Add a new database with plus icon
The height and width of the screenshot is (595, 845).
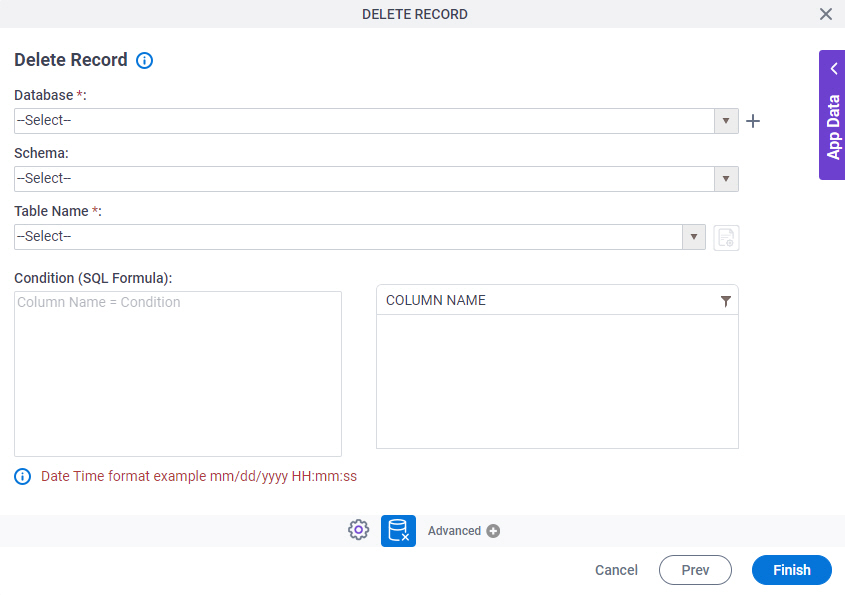(x=753, y=121)
